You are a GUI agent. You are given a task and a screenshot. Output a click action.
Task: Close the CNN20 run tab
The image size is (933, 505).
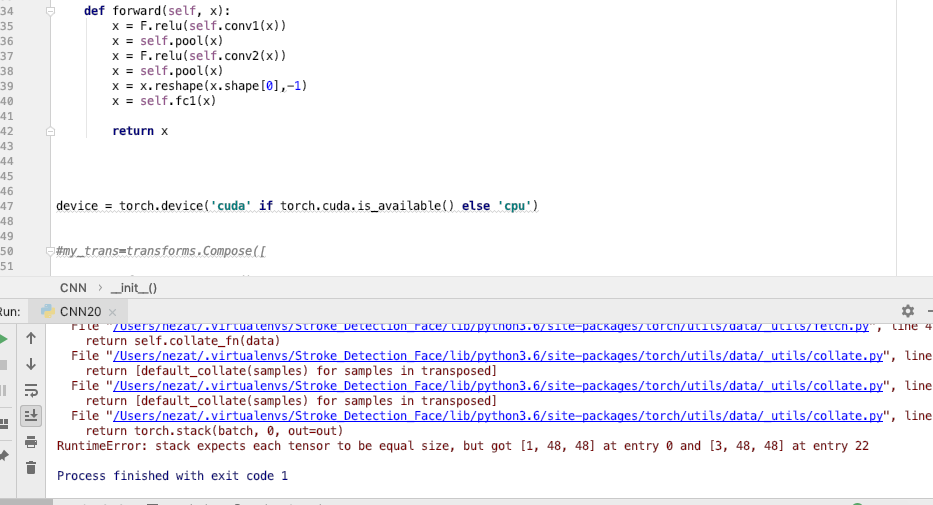coord(112,312)
